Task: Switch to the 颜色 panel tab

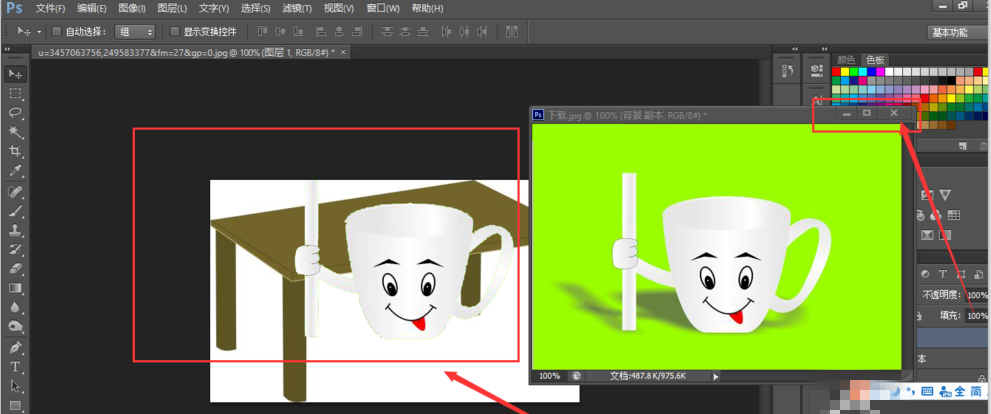Action: (x=846, y=60)
